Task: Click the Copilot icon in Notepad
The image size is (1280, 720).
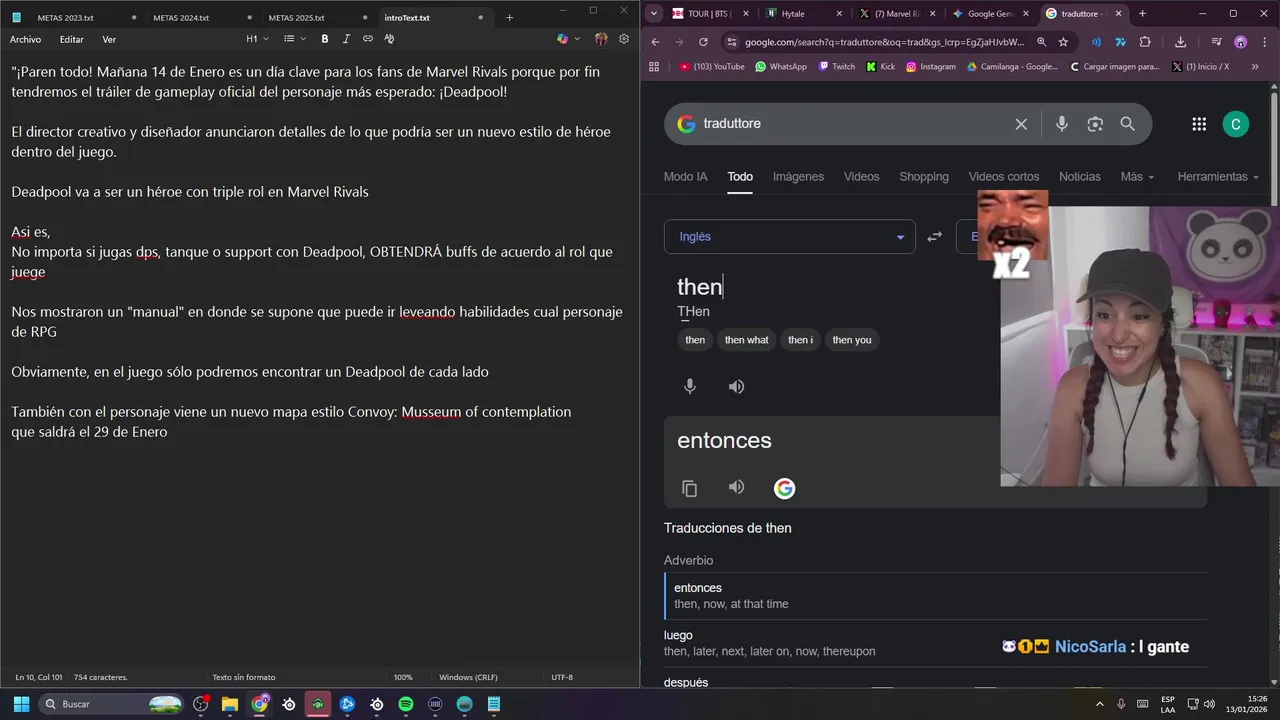Action: click(x=563, y=39)
